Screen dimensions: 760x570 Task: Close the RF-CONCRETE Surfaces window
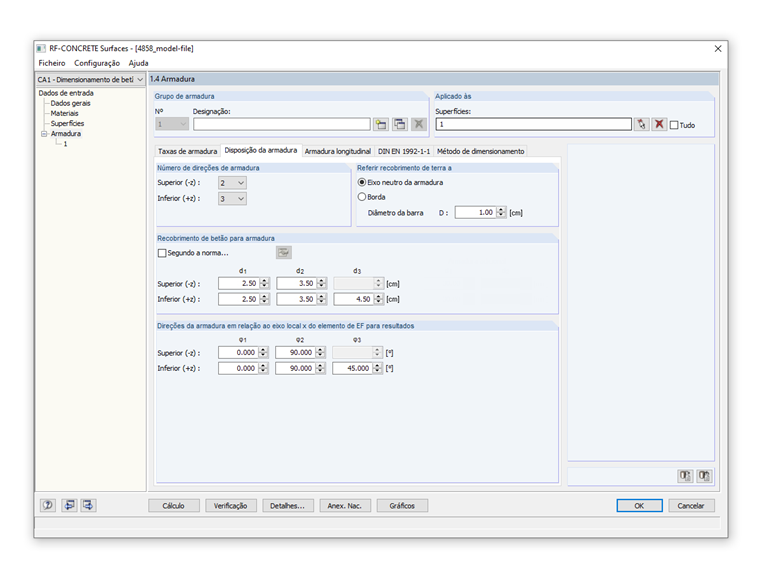[718, 48]
